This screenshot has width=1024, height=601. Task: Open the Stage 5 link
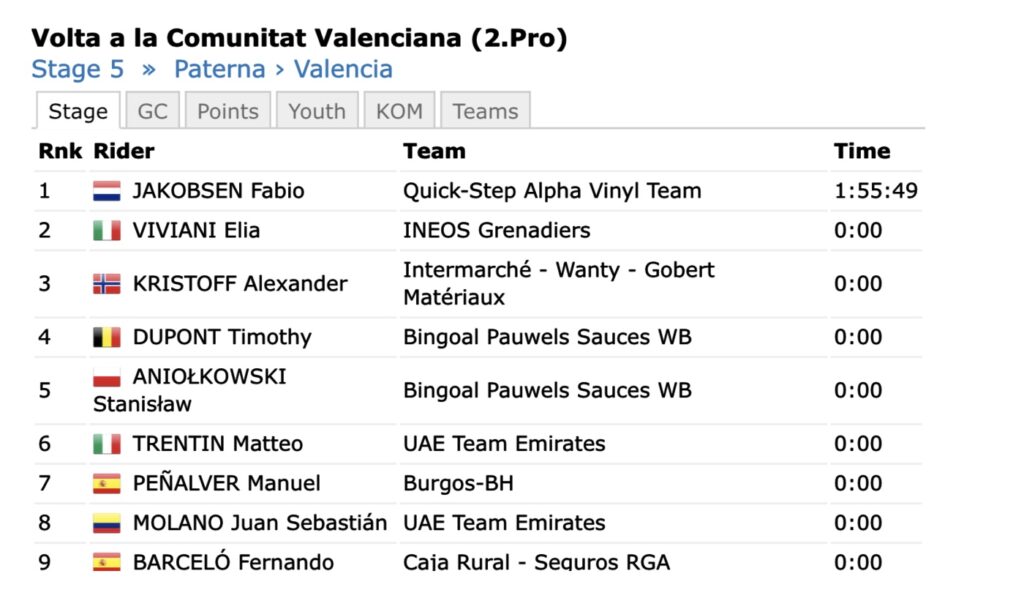click(78, 69)
